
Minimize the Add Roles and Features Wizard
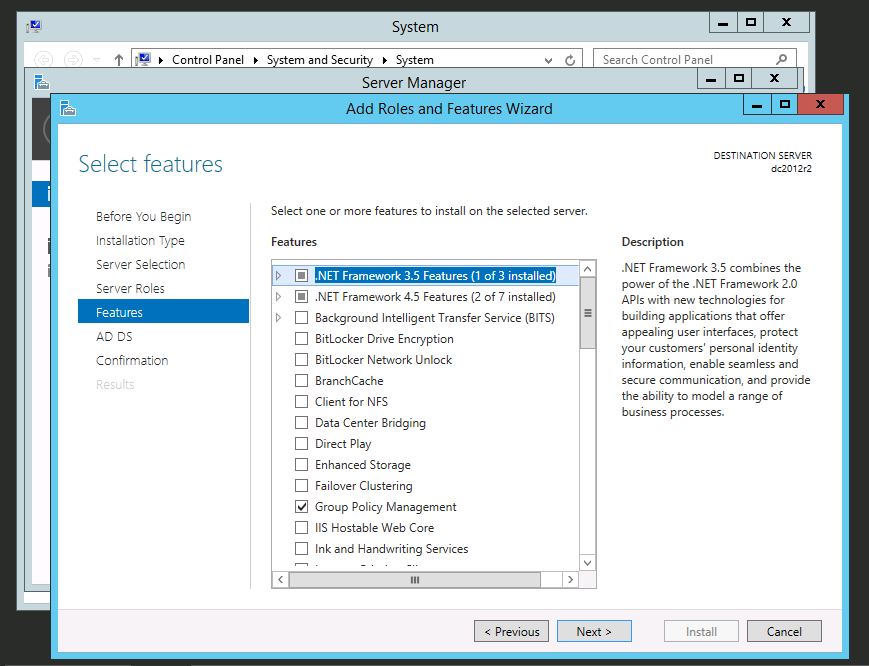[x=757, y=105]
